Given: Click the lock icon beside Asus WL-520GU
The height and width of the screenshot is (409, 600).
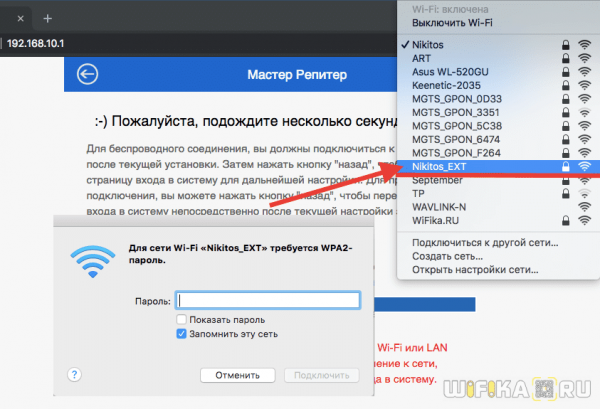Looking at the screenshot, I should 566,72.
